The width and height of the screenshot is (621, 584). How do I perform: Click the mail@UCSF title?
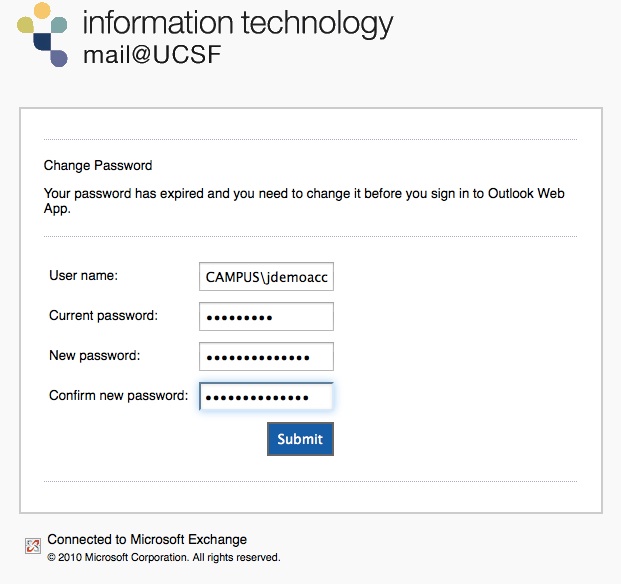152,55
